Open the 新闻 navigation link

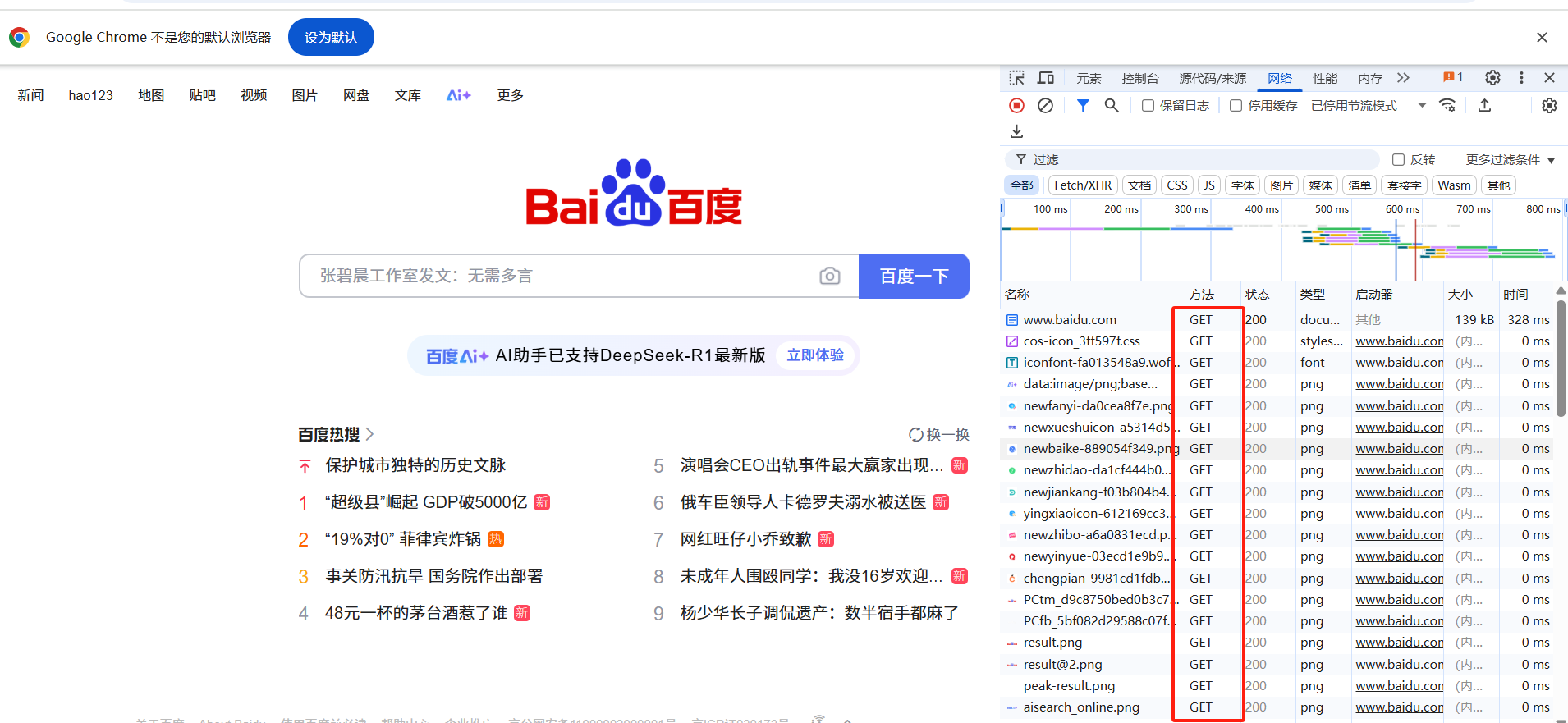click(30, 95)
